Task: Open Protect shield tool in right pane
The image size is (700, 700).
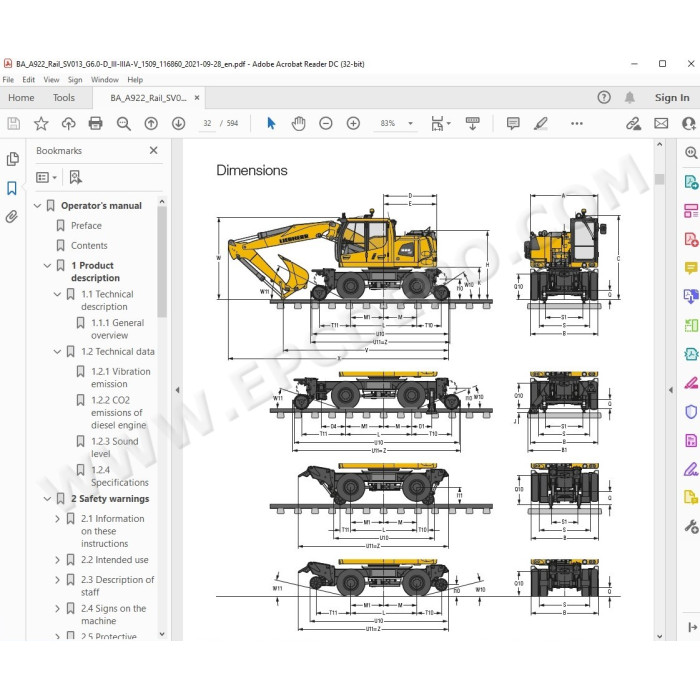Action: (x=691, y=412)
